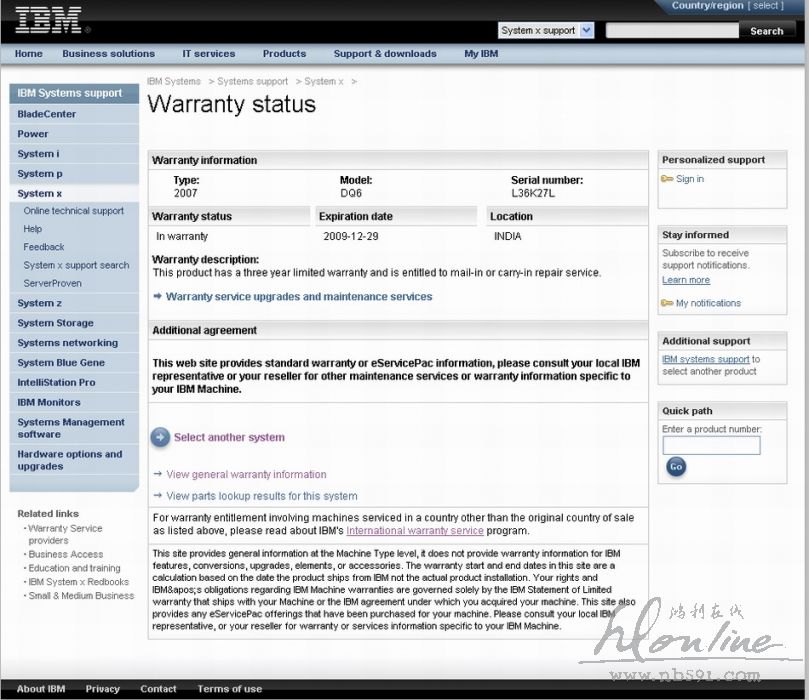Select BladeCenter in left sidebar
This screenshot has width=809, height=700.
tap(47, 114)
